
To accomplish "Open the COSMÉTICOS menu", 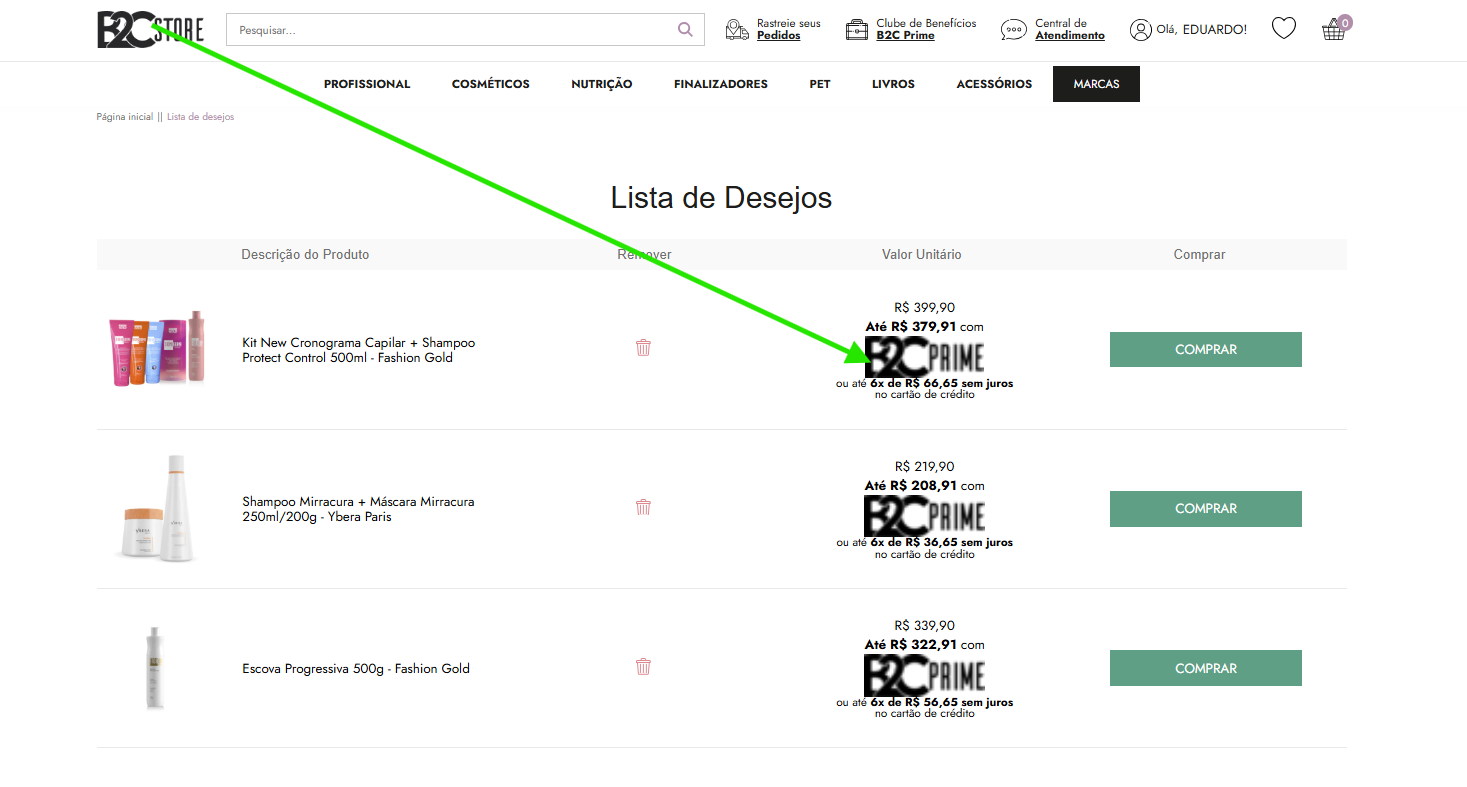I will pos(491,84).
